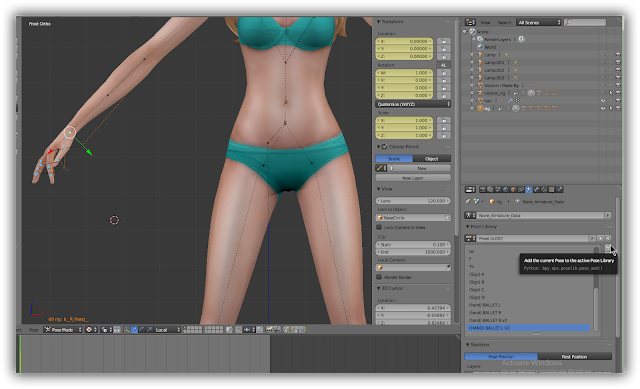
Task: Click Rest Position button
Action: (575, 356)
